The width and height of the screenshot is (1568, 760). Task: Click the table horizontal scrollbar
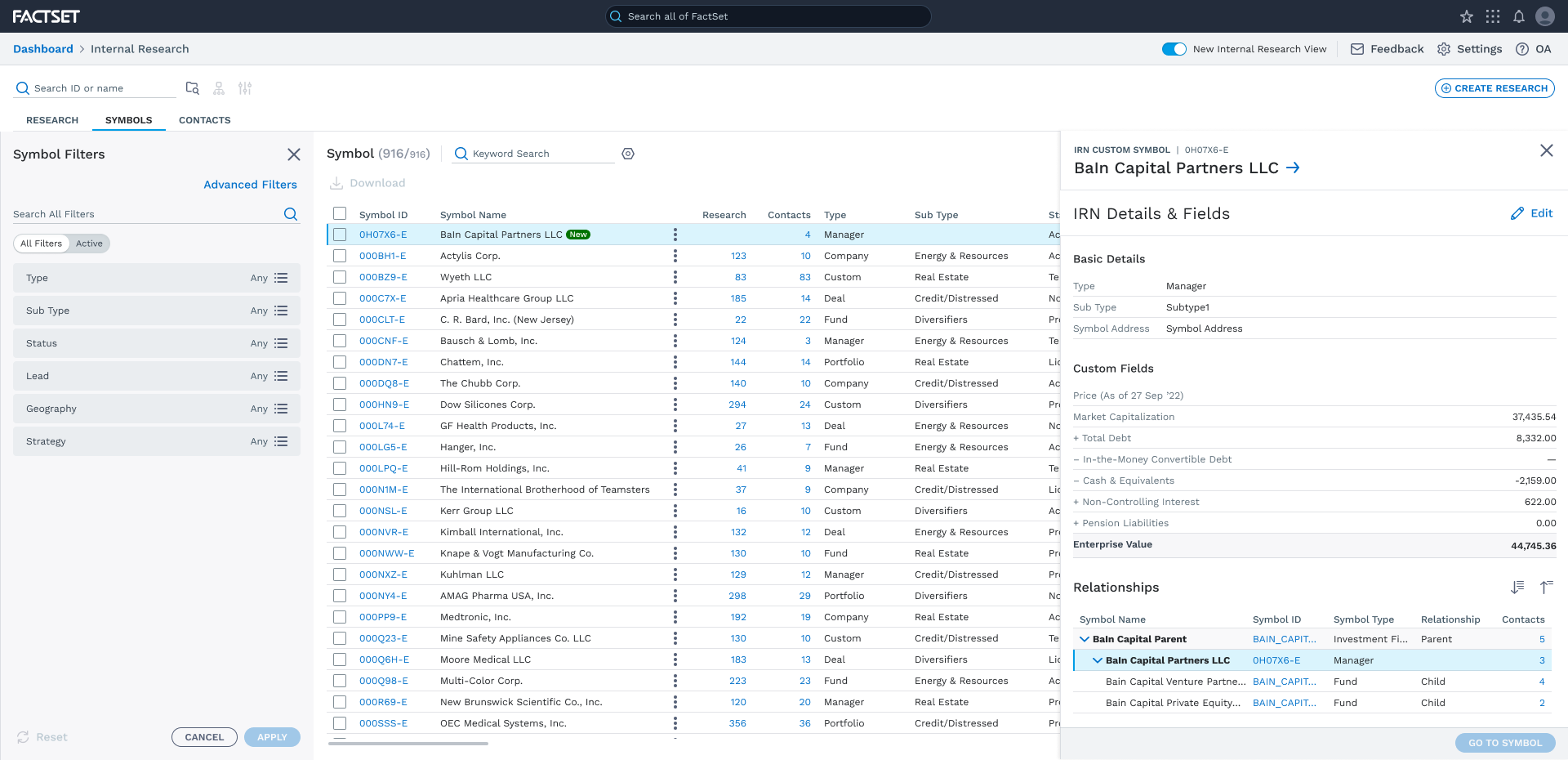pos(408,743)
